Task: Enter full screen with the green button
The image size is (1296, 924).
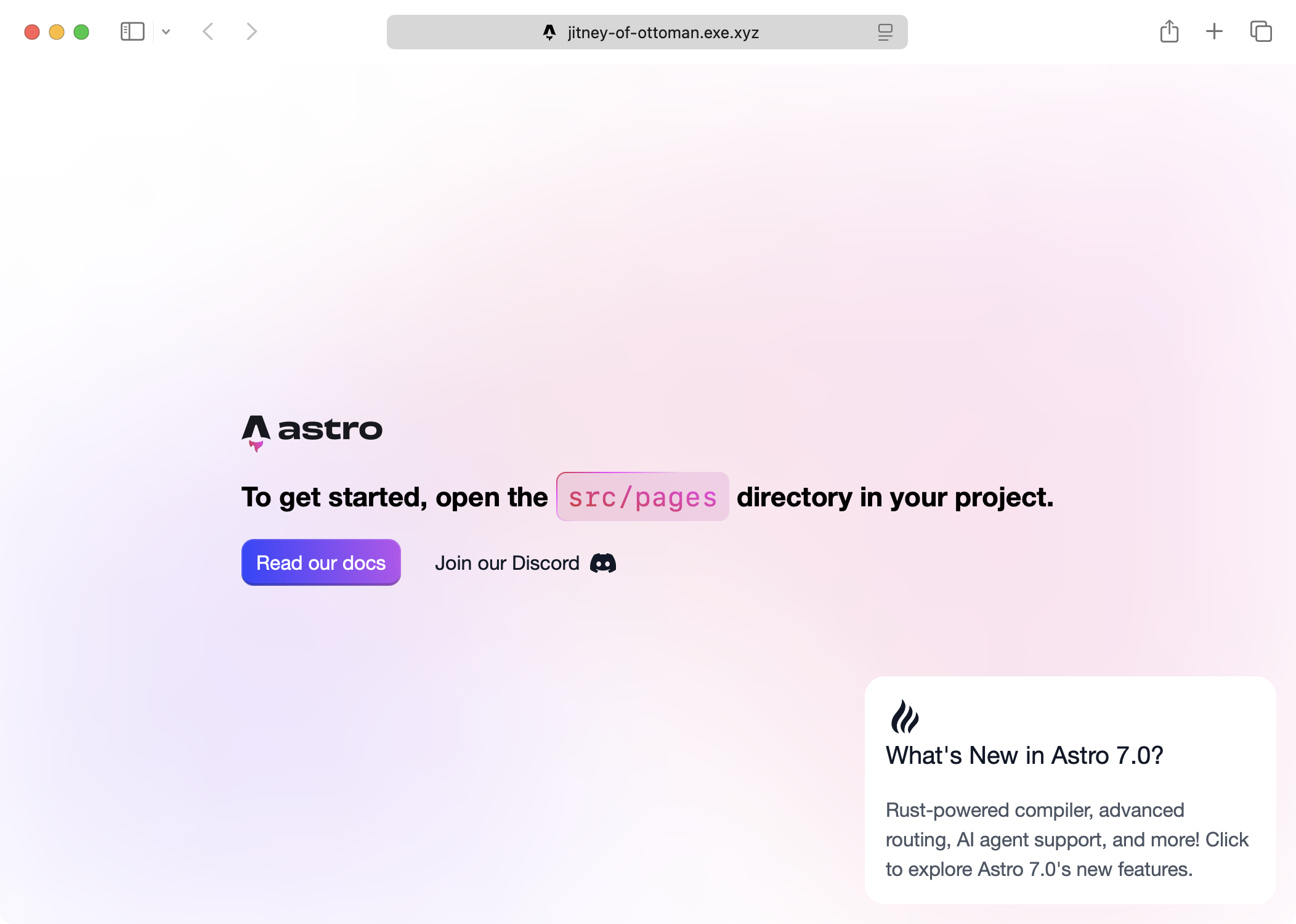Action: 81,32
